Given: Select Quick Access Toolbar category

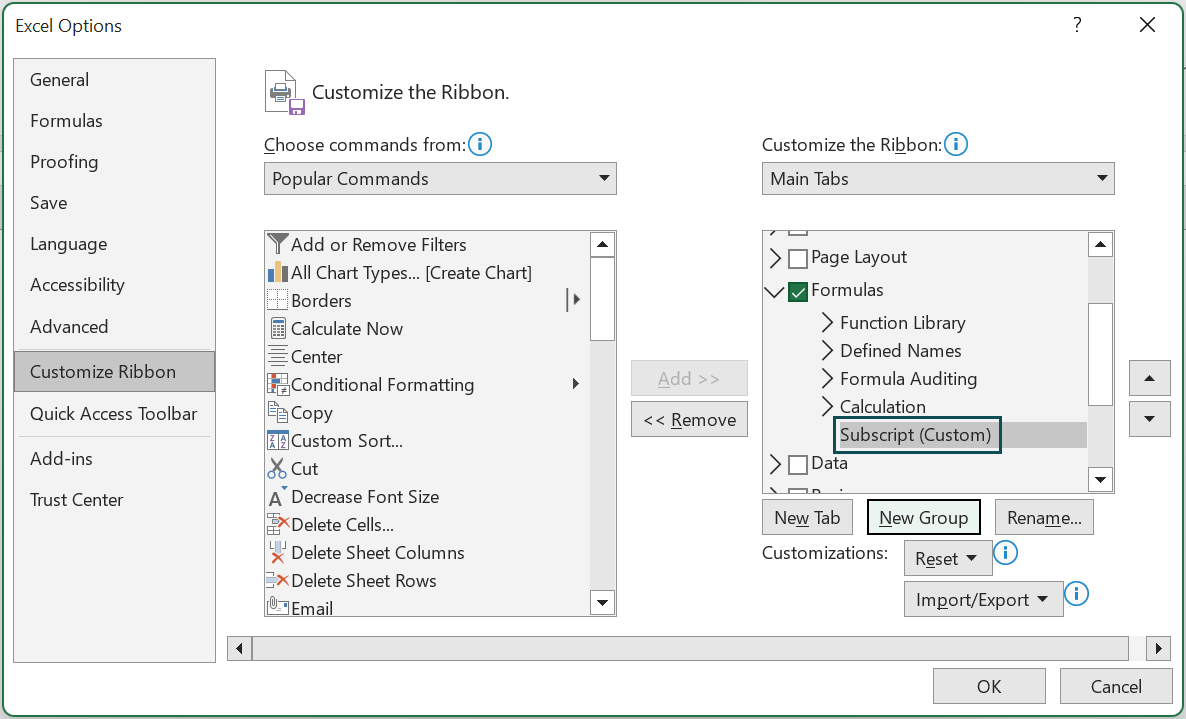Looking at the screenshot, I should click(x=114, y=414).
